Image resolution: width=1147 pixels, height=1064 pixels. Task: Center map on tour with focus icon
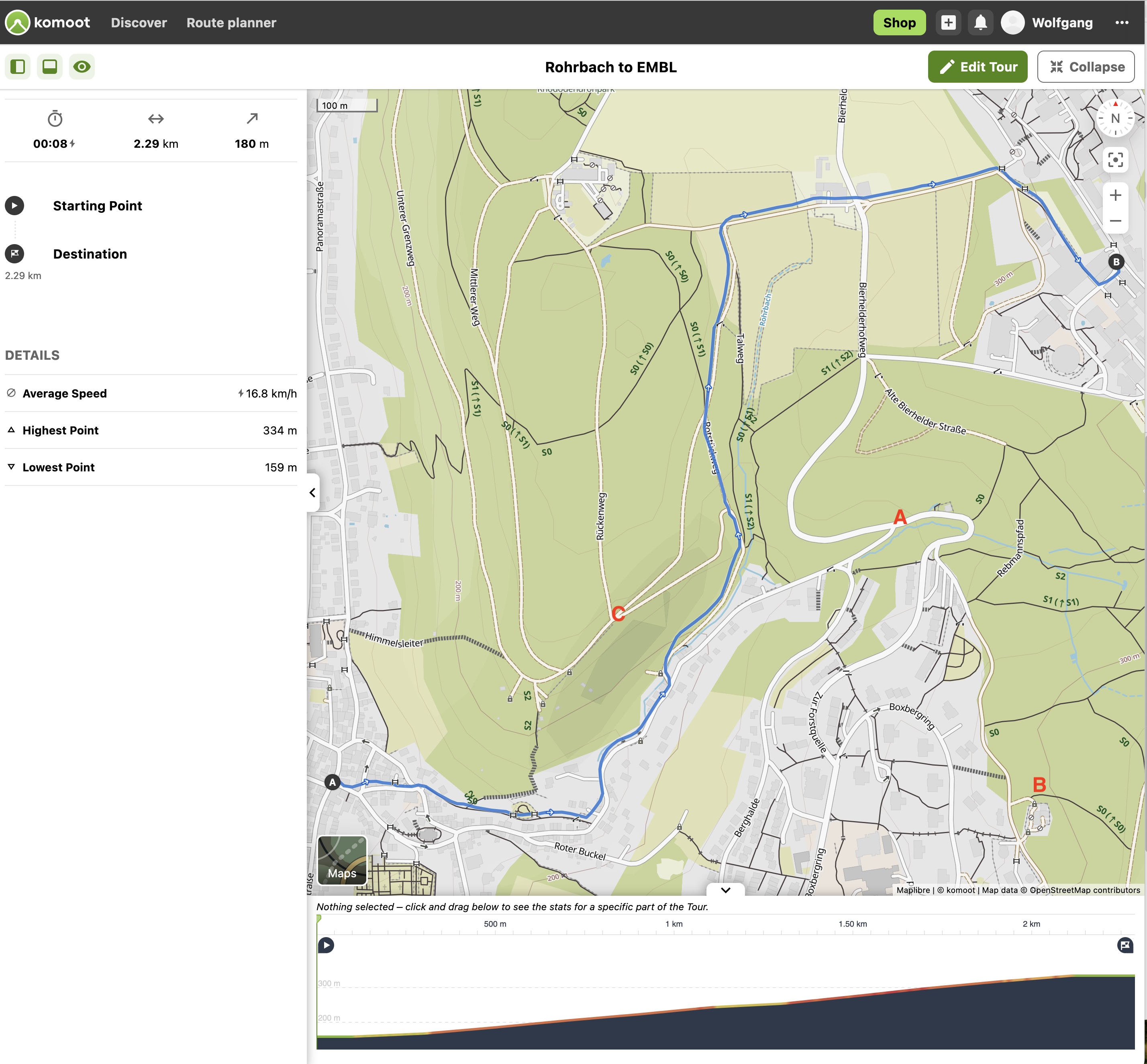tap(1115, 160)
